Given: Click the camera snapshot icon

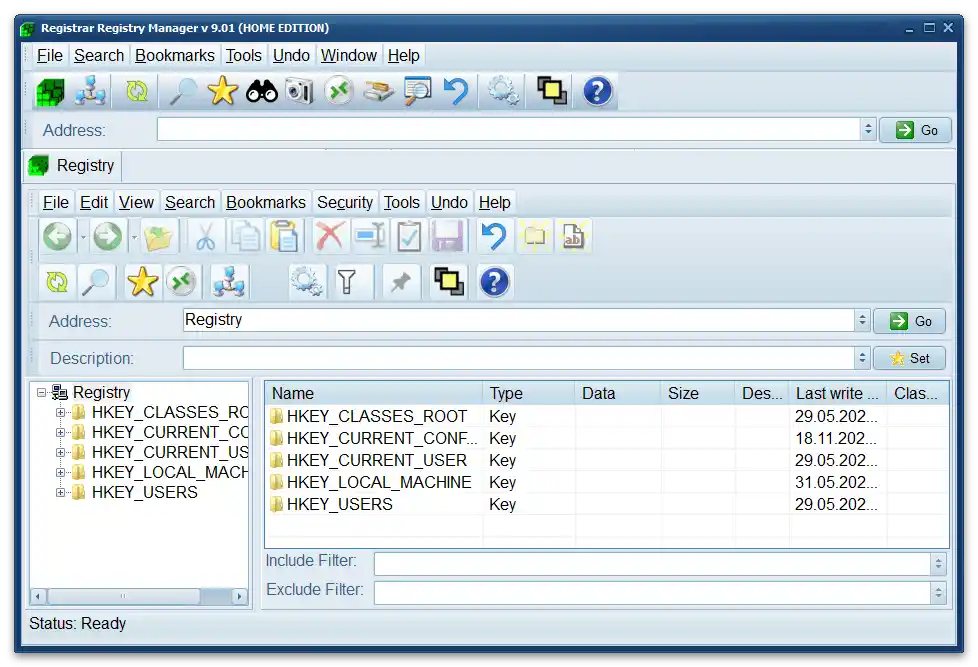Looking at the screenshot, I should click(300, 92).
